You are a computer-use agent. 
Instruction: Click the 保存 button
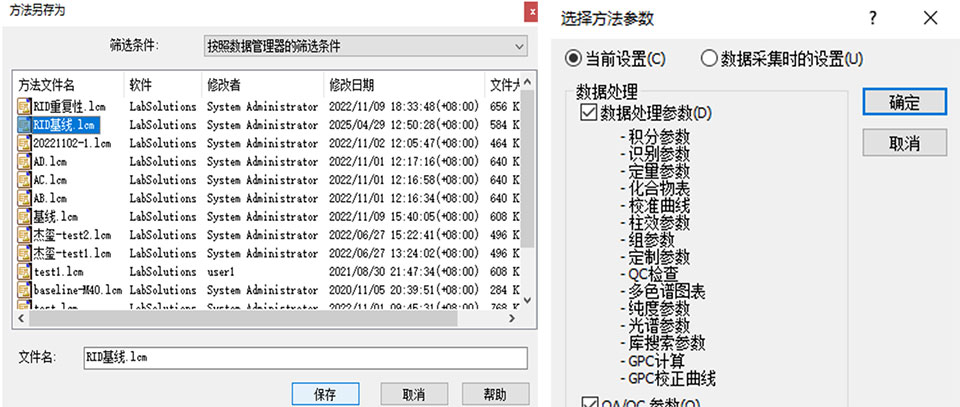pos(324,393)
